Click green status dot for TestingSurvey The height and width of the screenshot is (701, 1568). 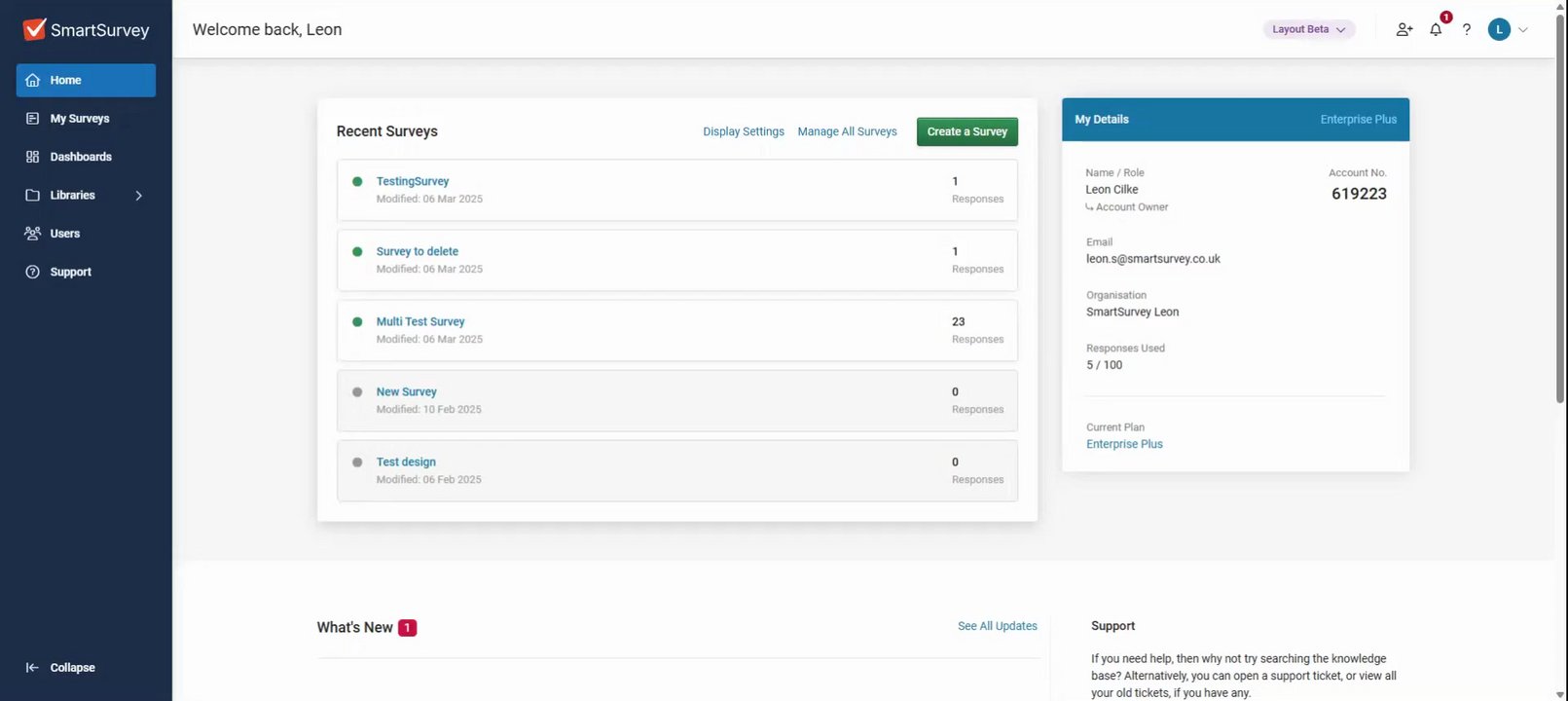click(357, 181)
